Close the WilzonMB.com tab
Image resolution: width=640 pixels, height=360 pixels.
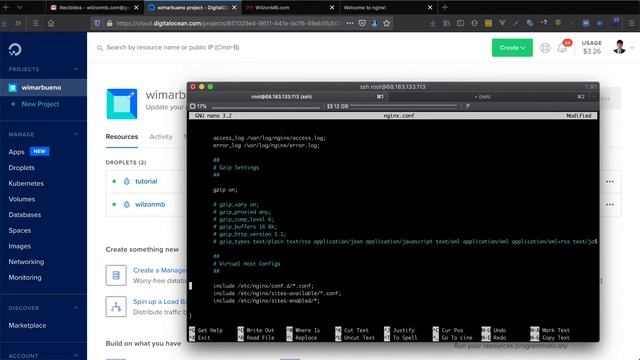point(332,7)
